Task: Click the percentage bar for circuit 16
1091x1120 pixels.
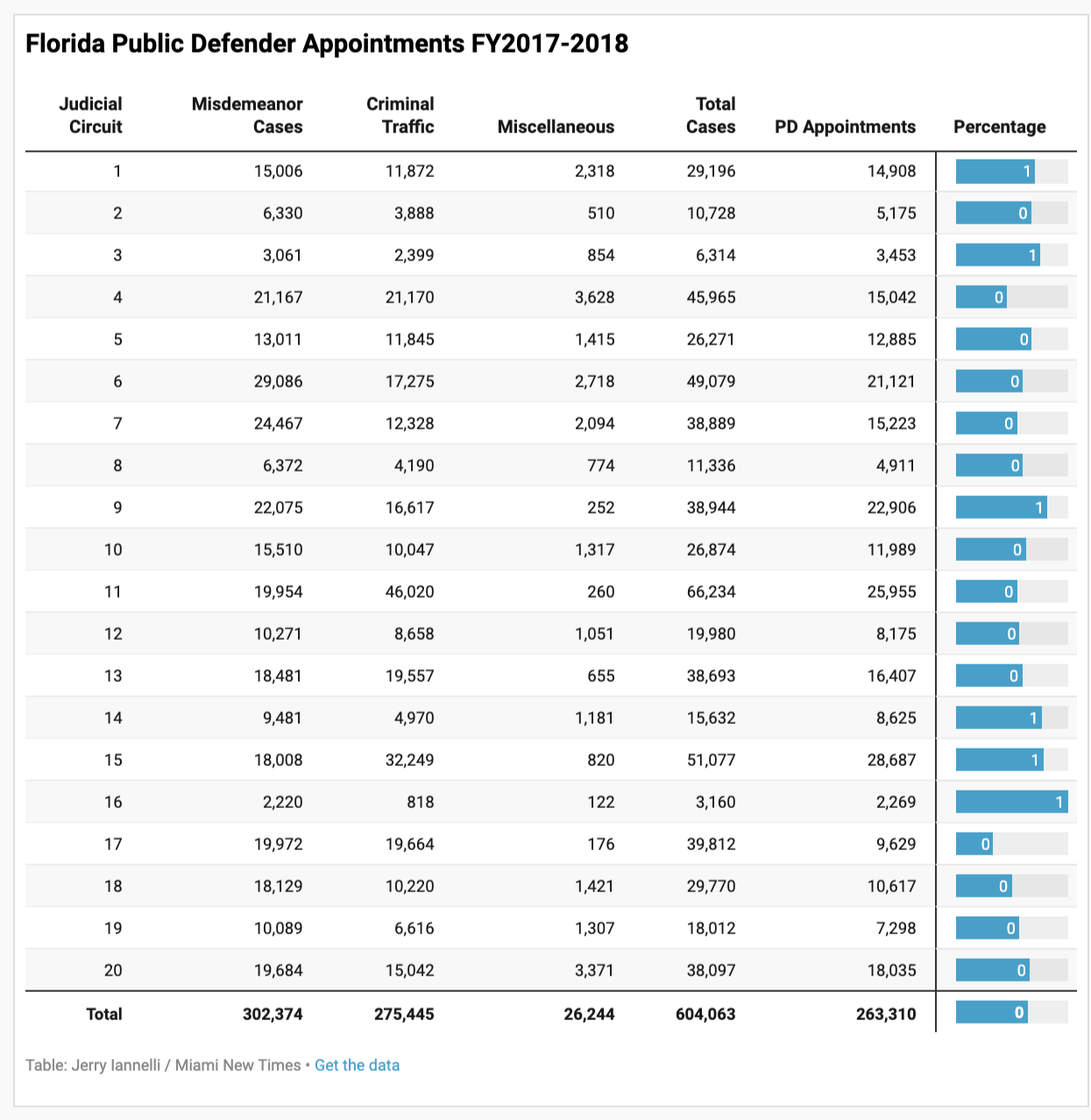Action: [x=1011, y=802]
